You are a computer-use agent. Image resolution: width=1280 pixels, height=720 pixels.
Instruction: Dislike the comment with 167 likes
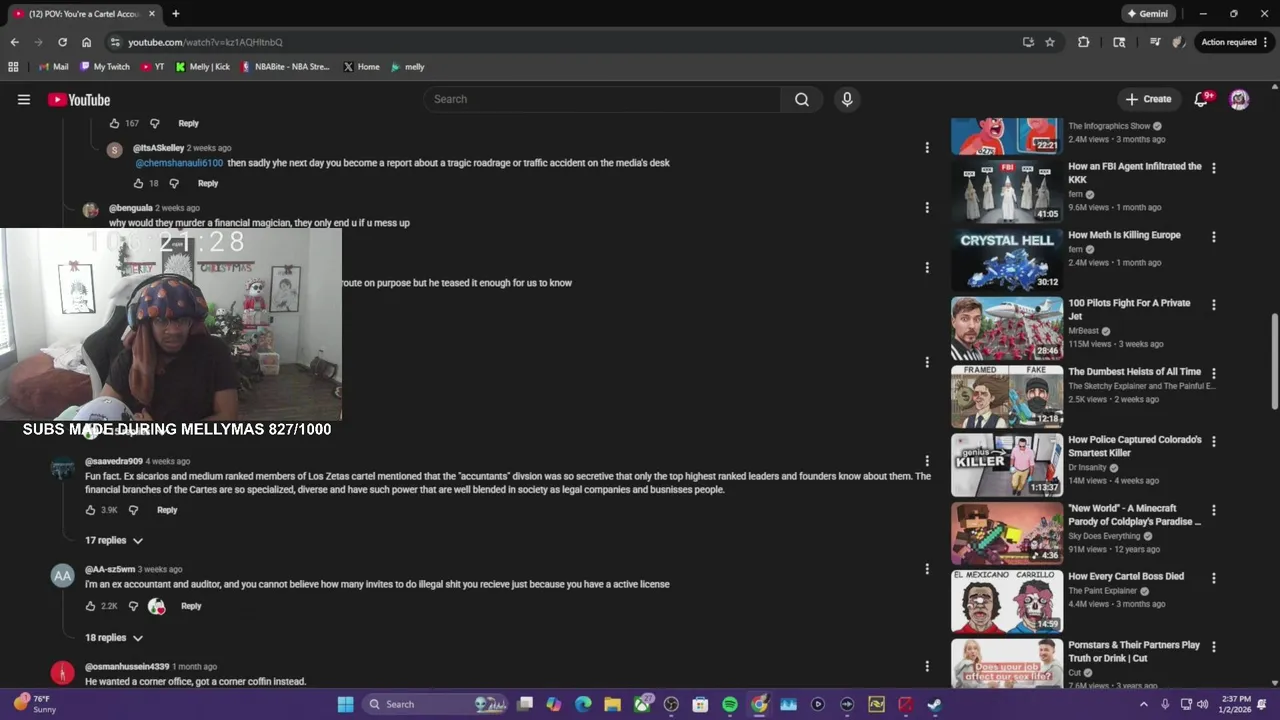click(x=155, y=123)
